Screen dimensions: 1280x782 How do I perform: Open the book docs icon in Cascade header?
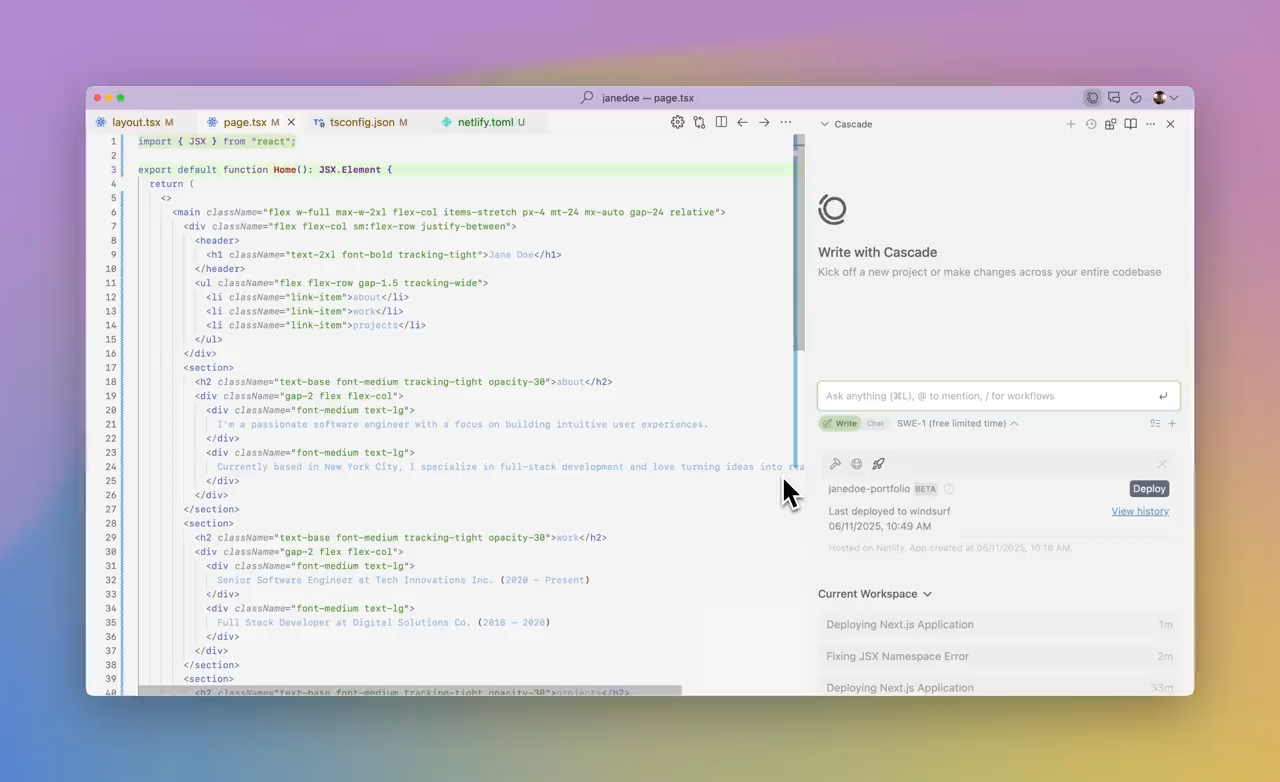1130,124
